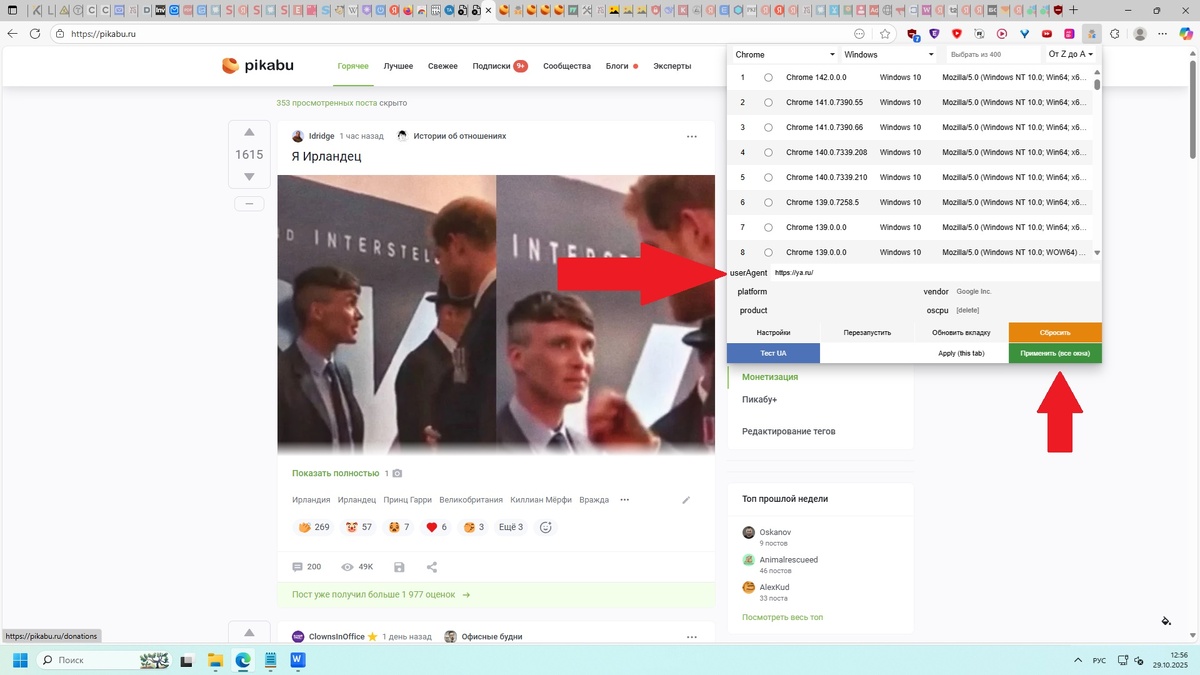The width and height of the screenshot is (1200, 675).
Task: Open the Эксперты tab
Action: (x=672, y=66)
